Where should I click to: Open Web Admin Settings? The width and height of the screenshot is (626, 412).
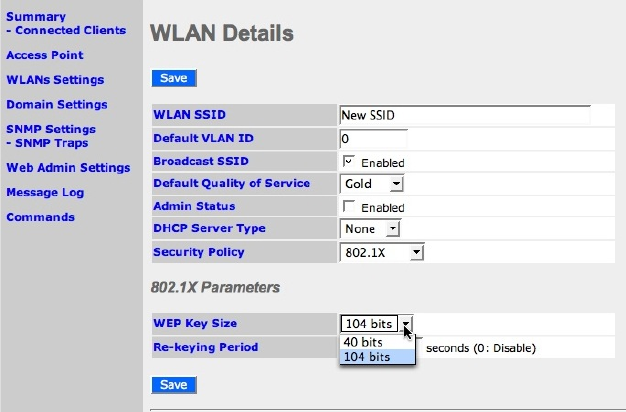tap(68, 167)
